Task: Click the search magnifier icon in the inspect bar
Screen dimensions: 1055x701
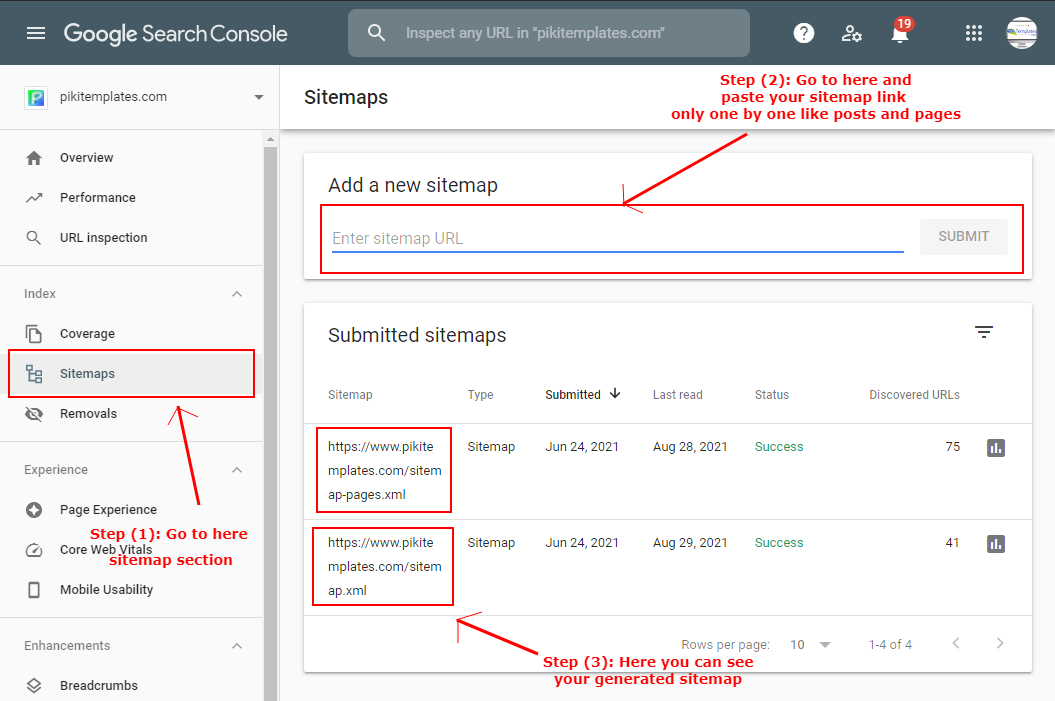Action: 376,32
